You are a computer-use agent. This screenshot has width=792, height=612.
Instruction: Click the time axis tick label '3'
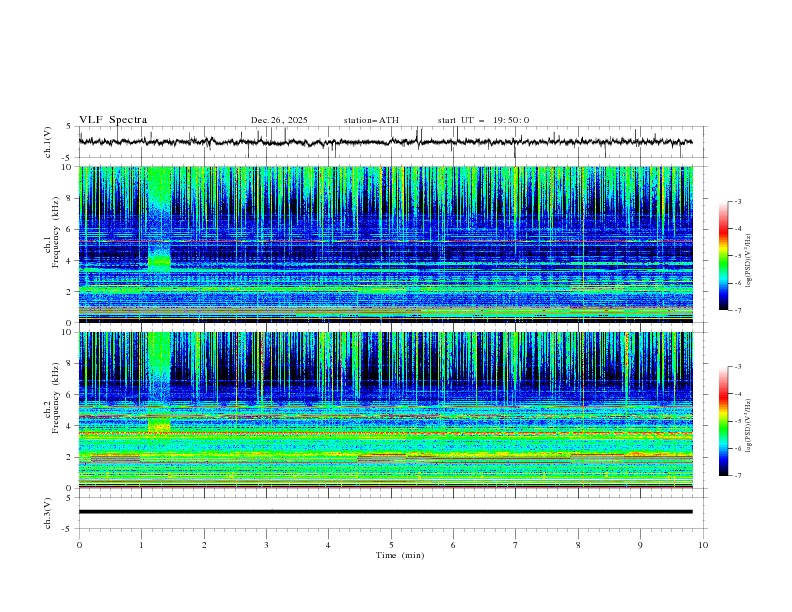(266, 545)
